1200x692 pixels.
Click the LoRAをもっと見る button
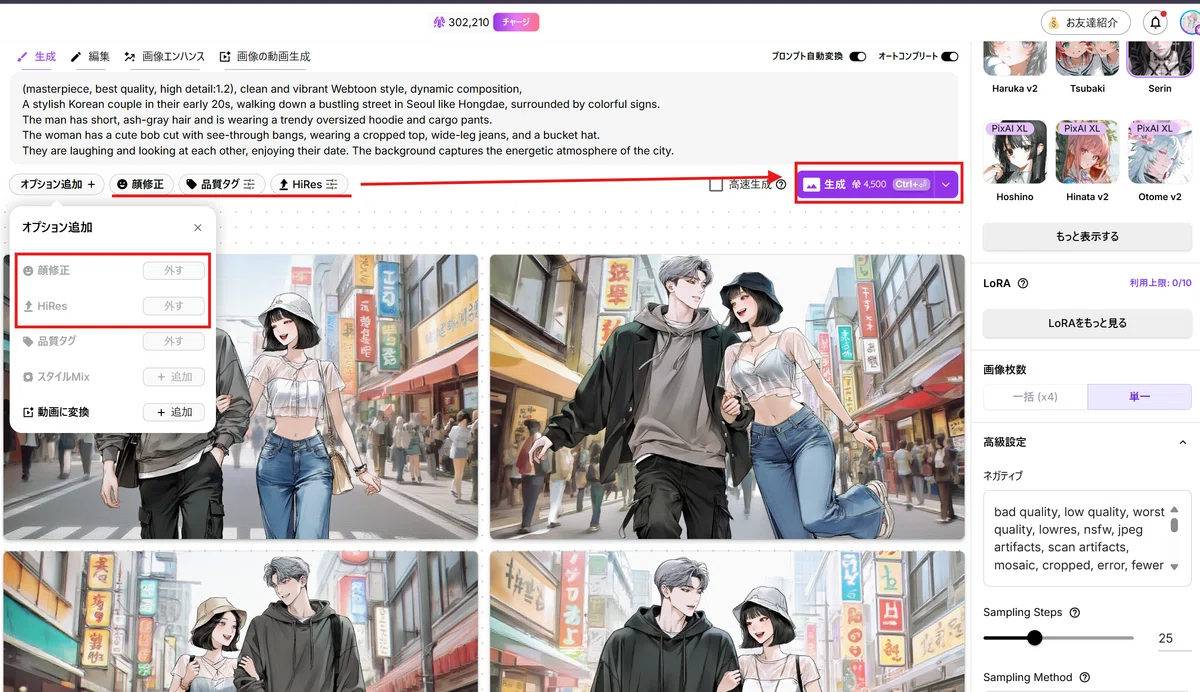coord(1087,323)
